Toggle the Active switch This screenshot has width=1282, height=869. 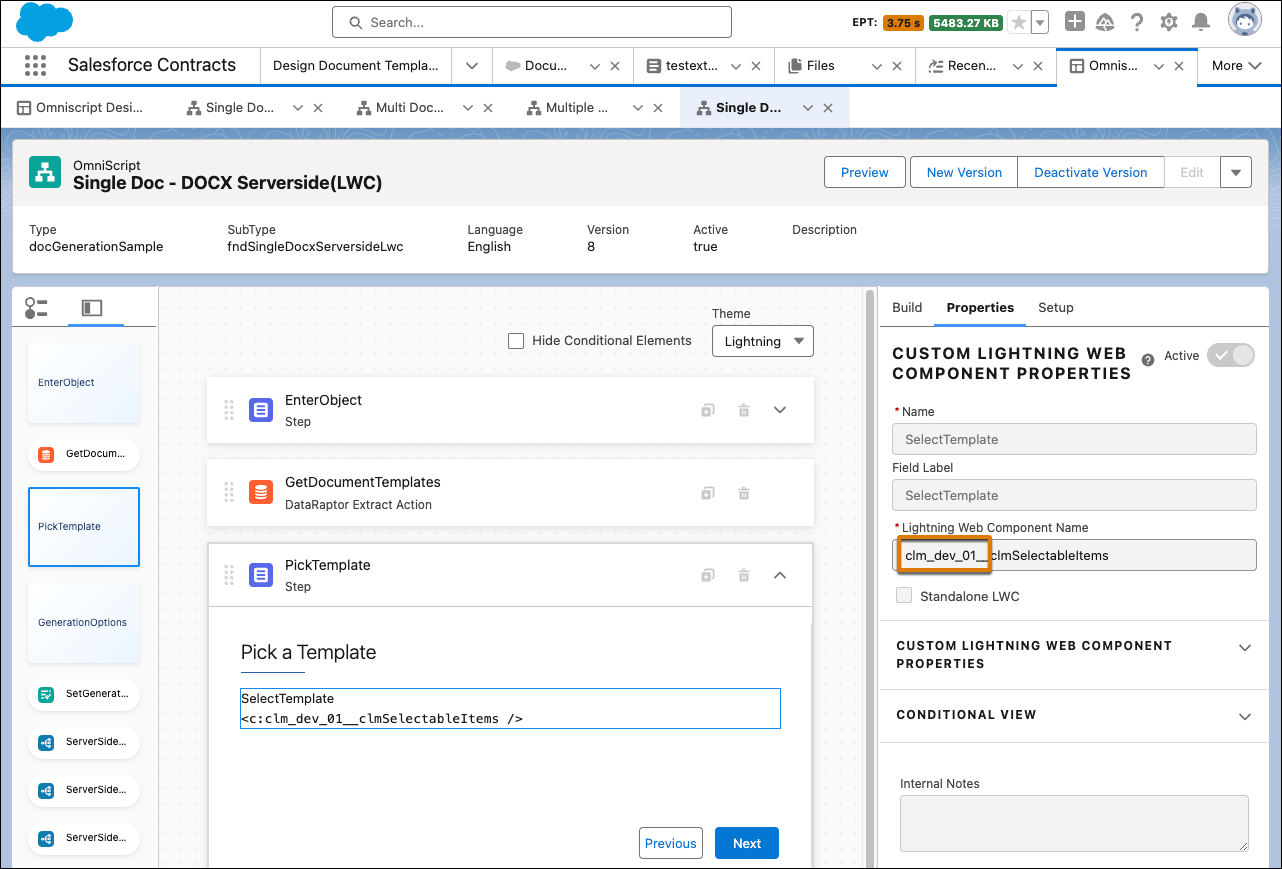[1231, 356]
